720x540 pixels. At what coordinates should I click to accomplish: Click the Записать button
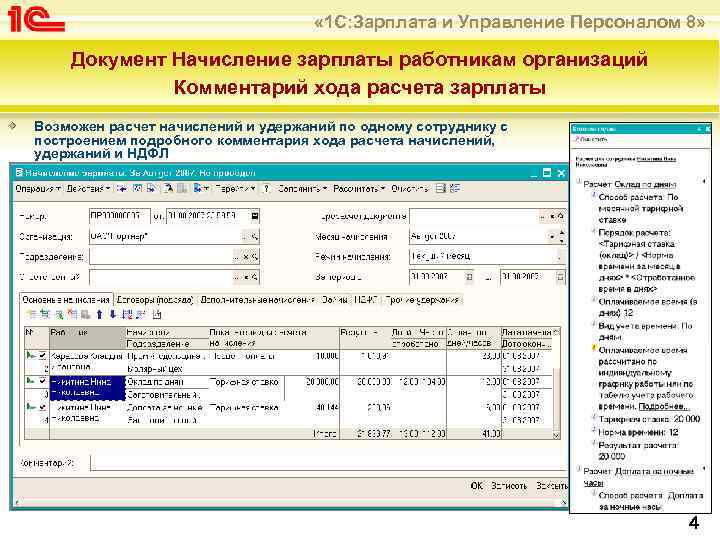[x=509, y=486]
